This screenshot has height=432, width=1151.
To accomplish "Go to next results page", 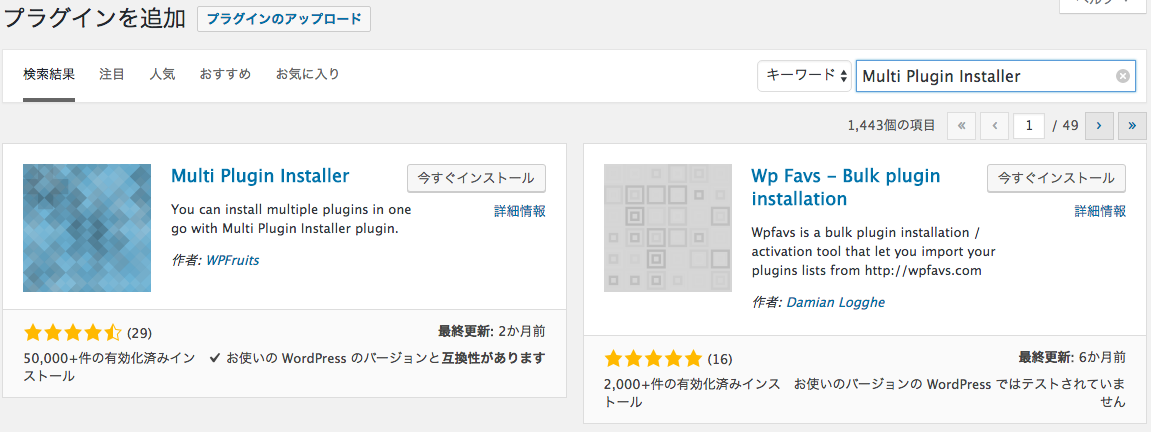I will click(1100, 125).
